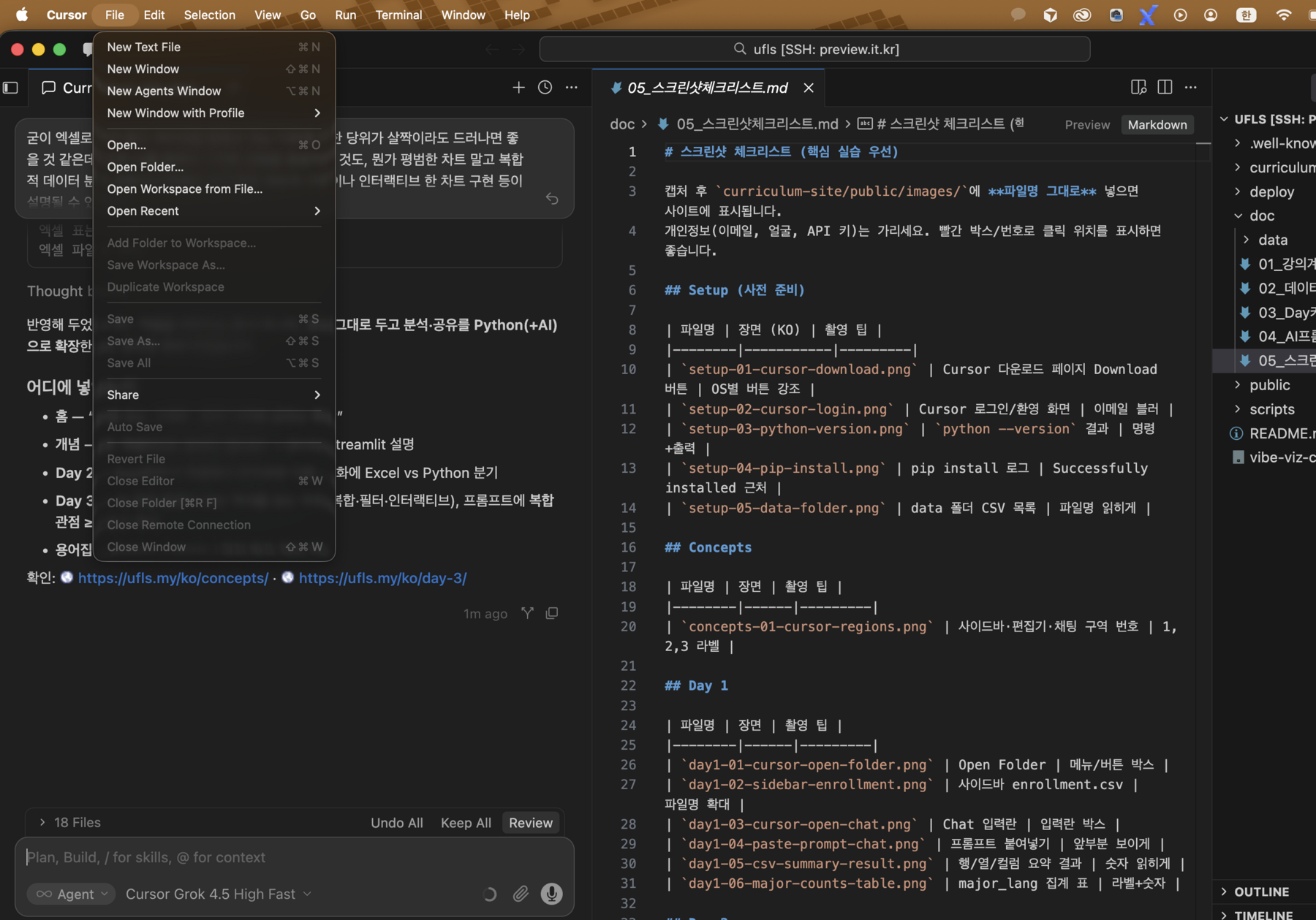1316x920 pixels.
Task: Click Keep All button
Action: [x=466, y=823]
